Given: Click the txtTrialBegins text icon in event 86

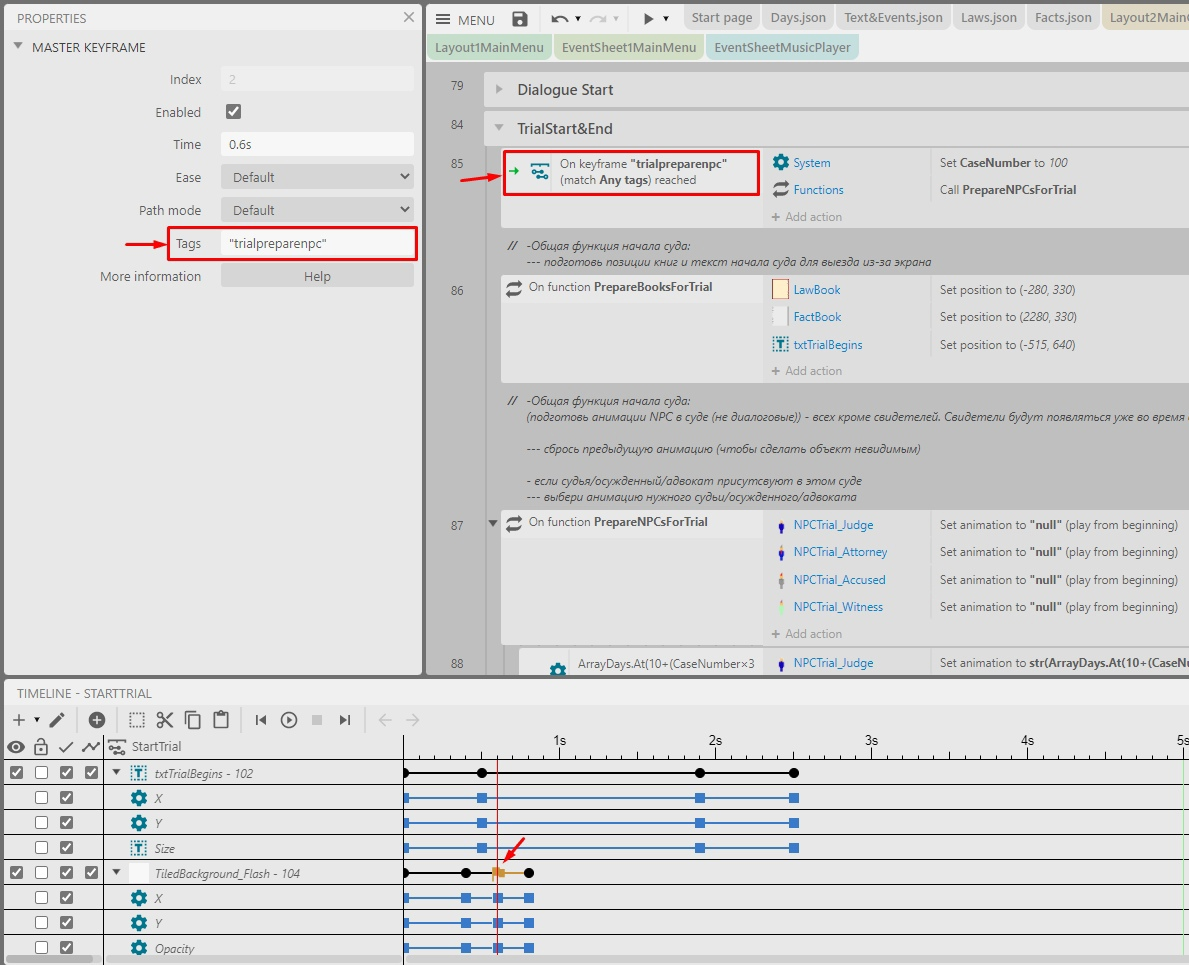Looking at the screenshot, I should click(x=780, y=344).
